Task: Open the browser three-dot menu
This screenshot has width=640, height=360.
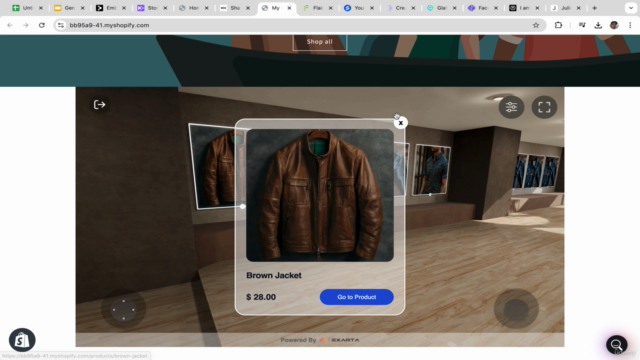Action: 630,25
